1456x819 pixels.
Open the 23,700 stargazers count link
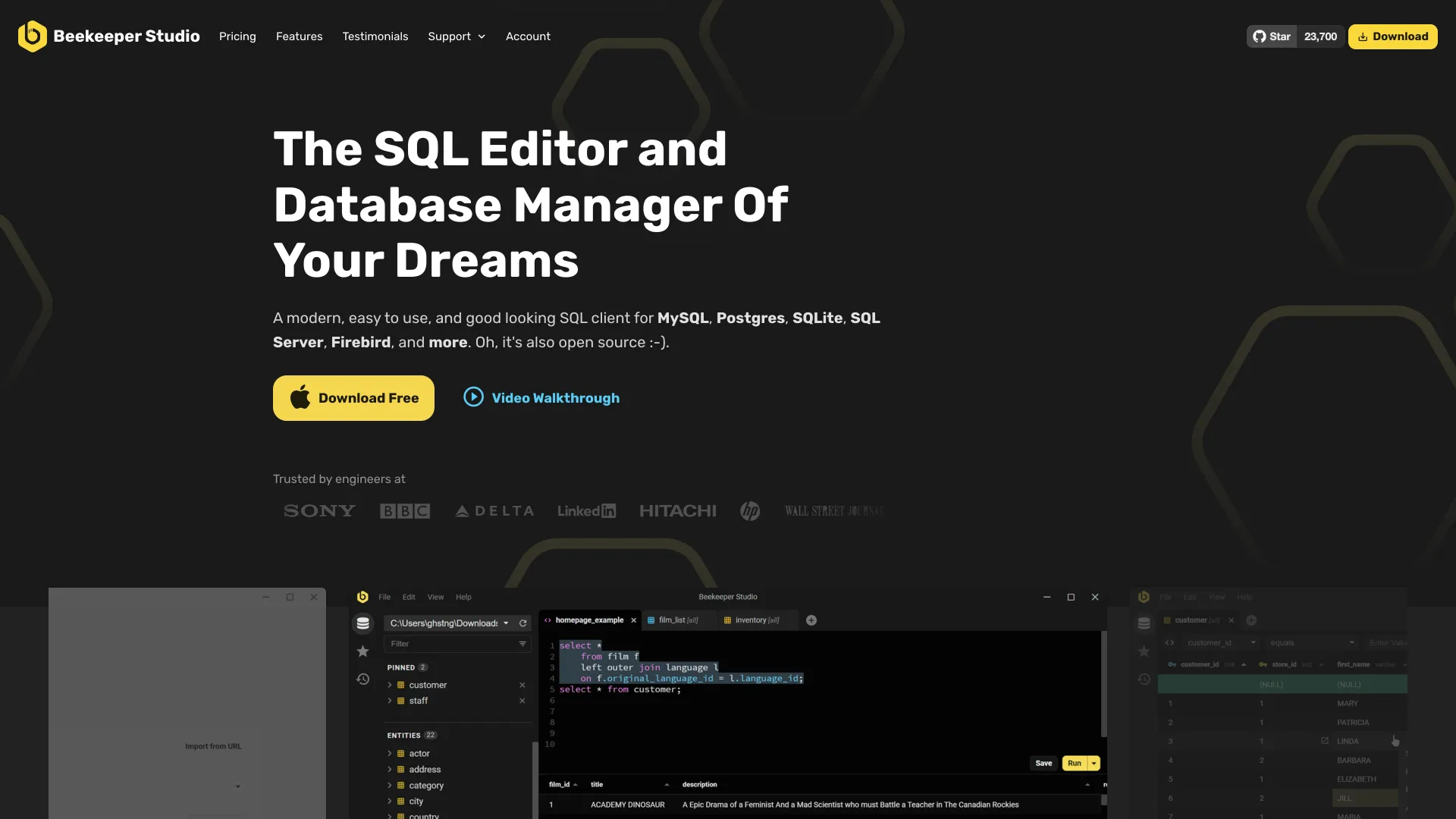(1320, 36)
